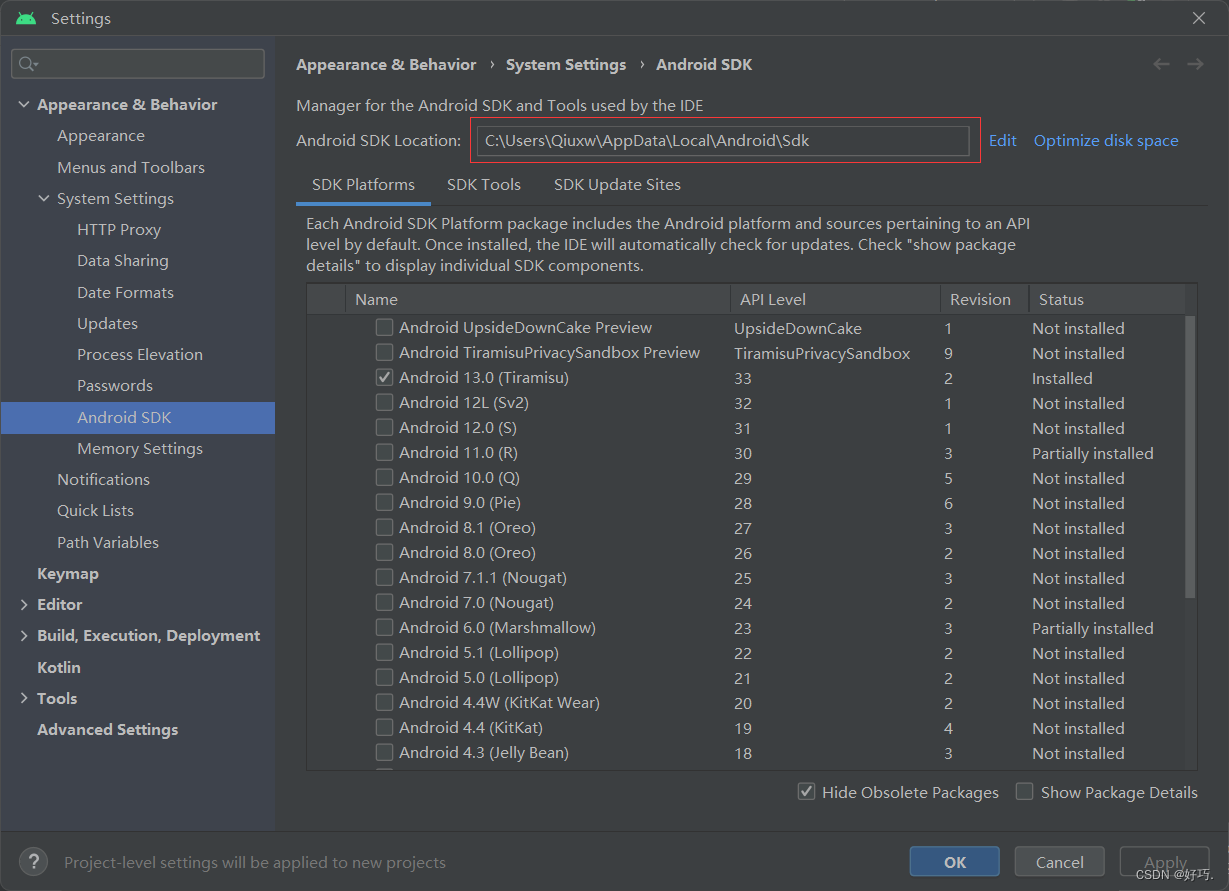Open Memory Settings page
The width and height of the screenshot is (1229, 891).
[x=140, y=448]
